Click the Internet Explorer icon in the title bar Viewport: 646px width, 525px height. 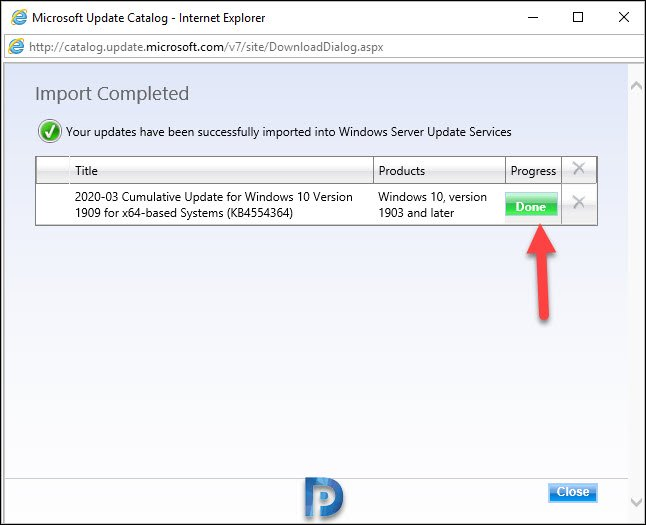pyautogui.click(x=19, y=18)
